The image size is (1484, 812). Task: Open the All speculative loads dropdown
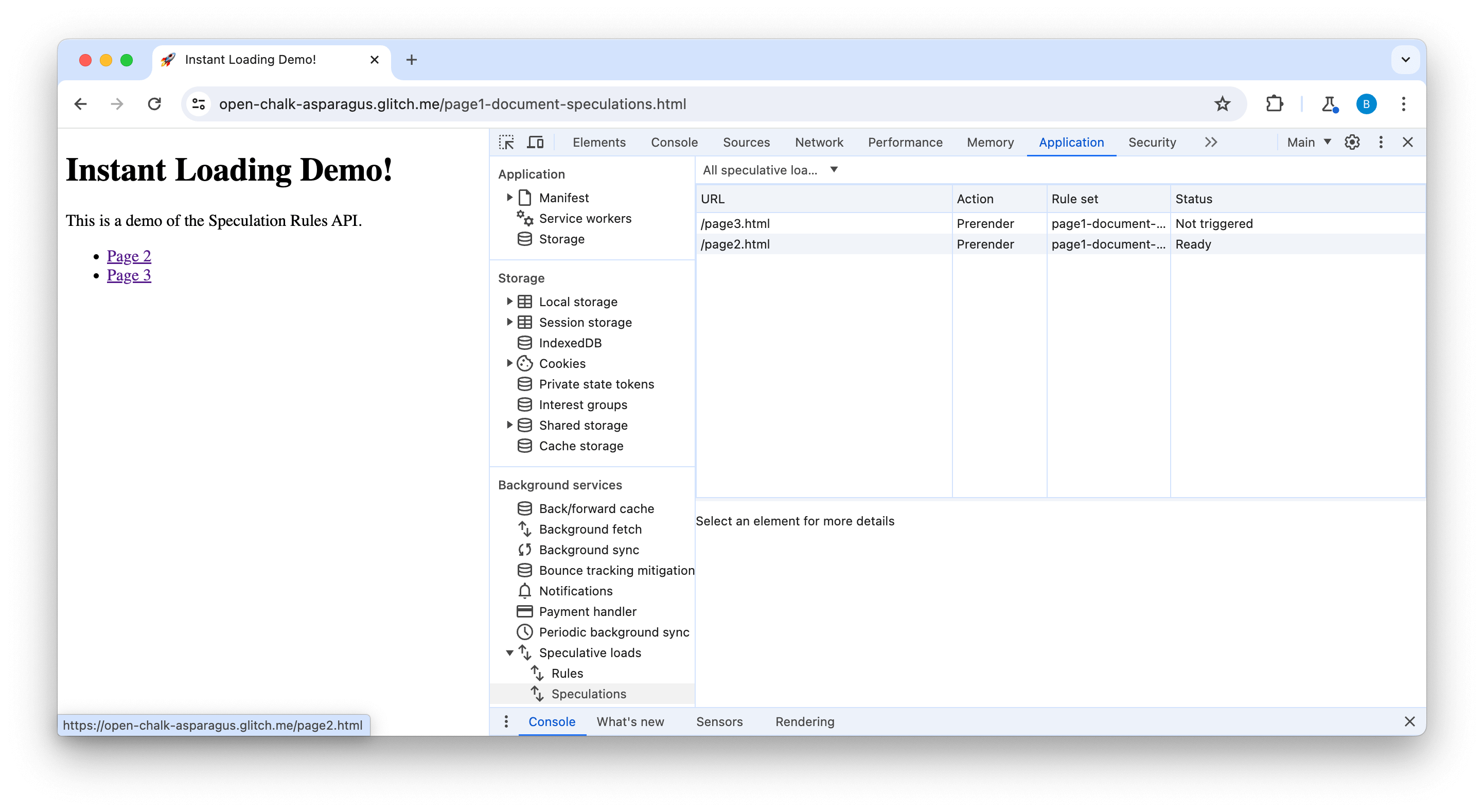tap(770, 170)
